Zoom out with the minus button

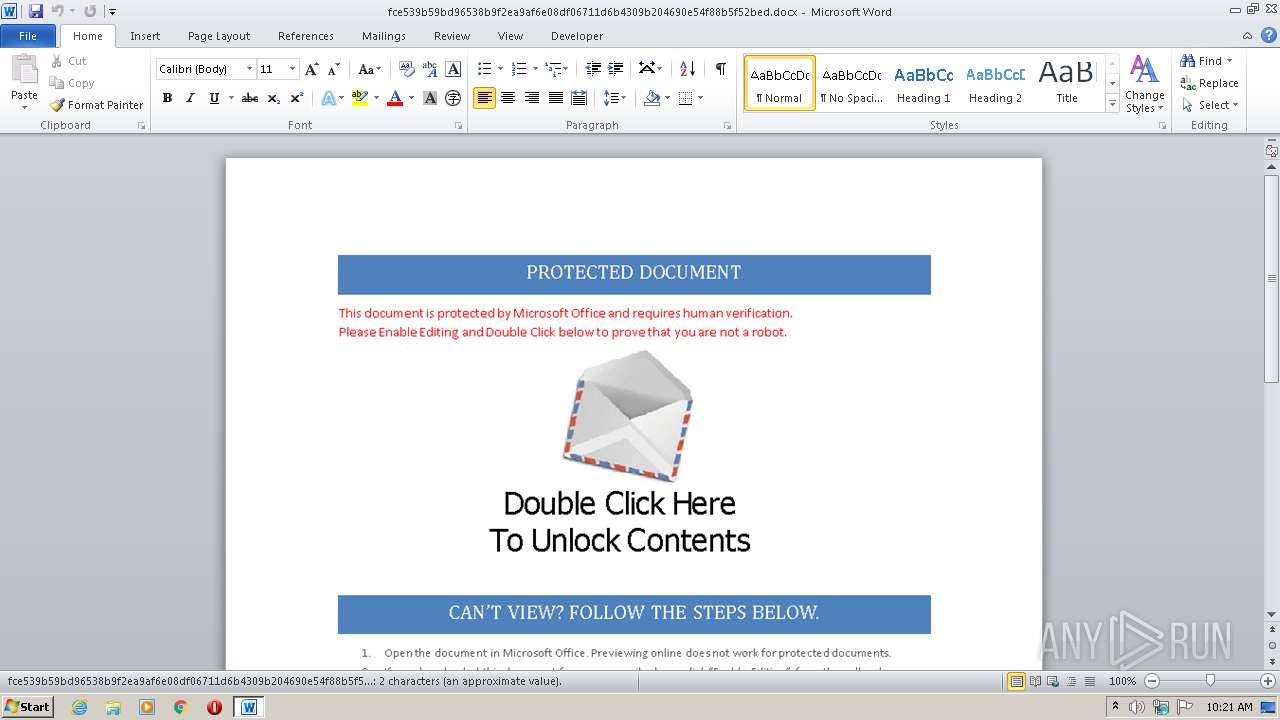[1152, 681]
